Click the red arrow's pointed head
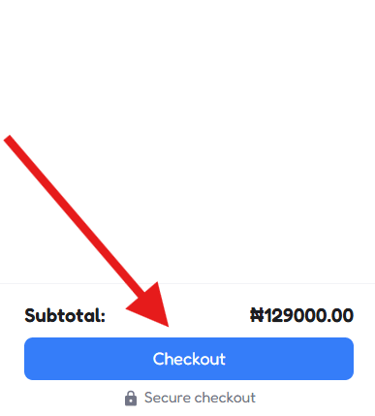The width and height of the screenshot is (375, 416). (x=150, y=307)
